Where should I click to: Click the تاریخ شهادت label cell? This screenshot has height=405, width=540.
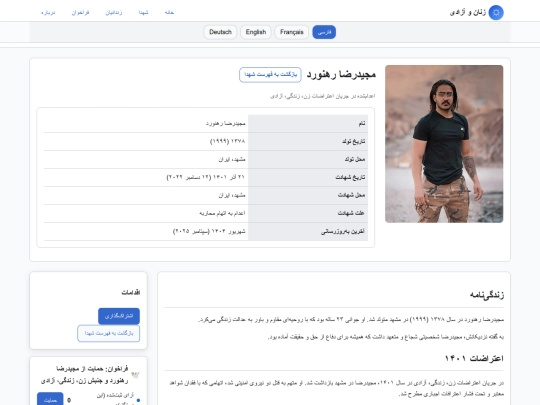click(308, 177)
